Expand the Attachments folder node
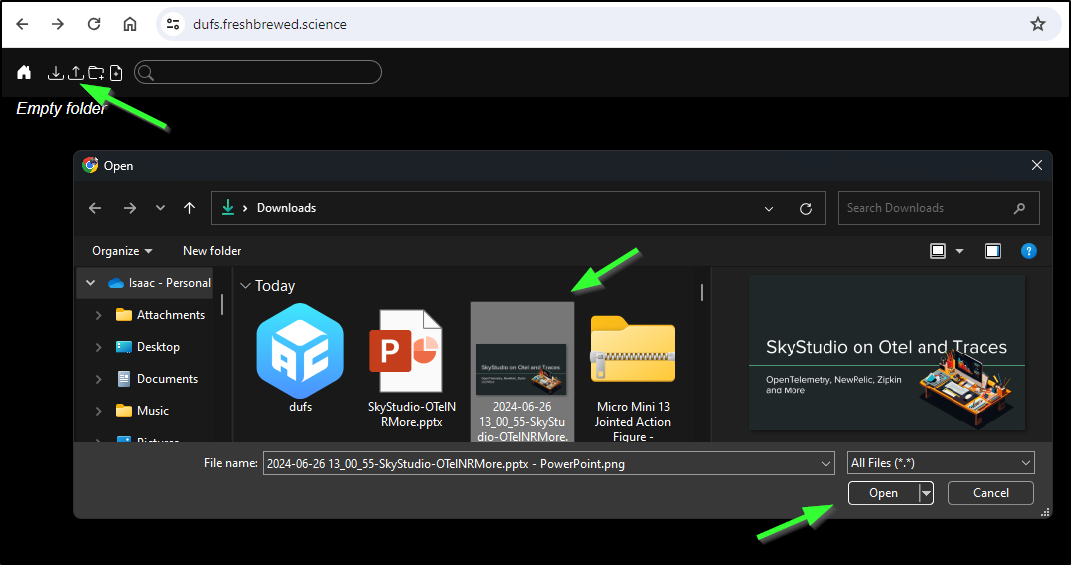Image resolution: width=1071 pixels, height=565 pixels. pos(98,315)
